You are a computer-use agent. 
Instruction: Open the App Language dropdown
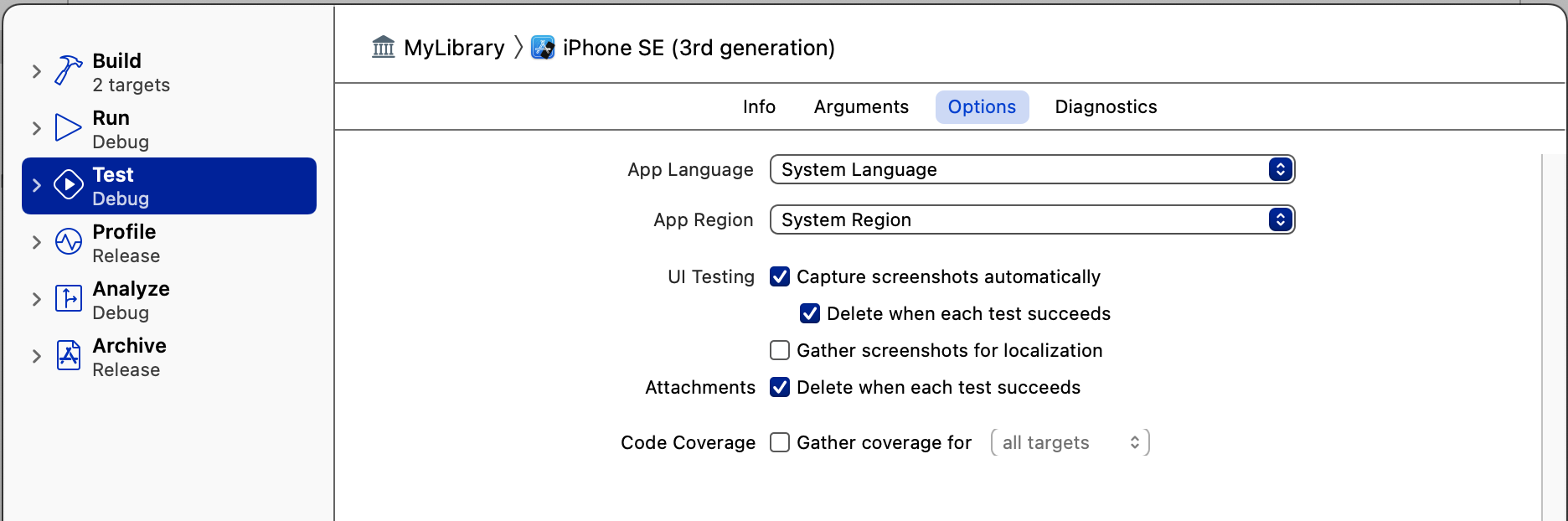tap(1032, 169)
